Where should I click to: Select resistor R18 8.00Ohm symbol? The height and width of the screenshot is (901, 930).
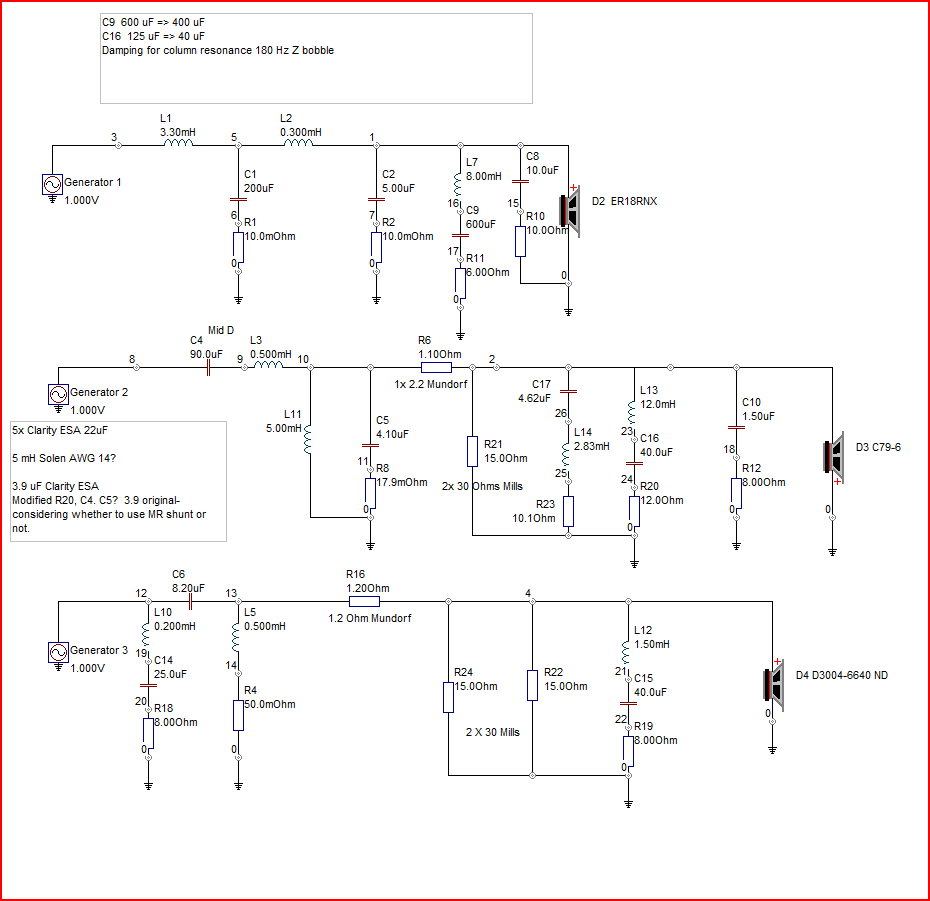(148, 733)
